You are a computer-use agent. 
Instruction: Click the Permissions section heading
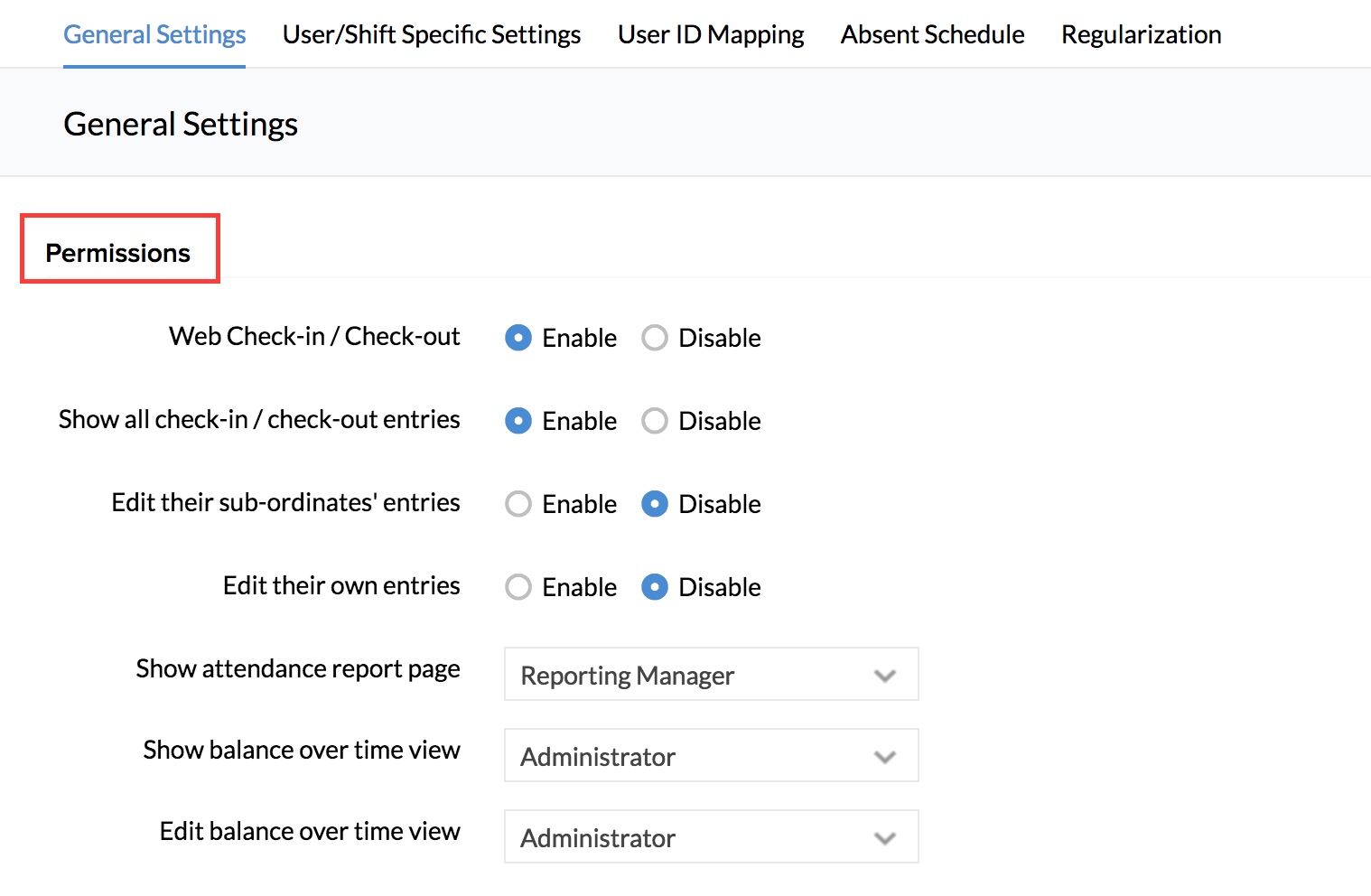click(x=118, y=253)
